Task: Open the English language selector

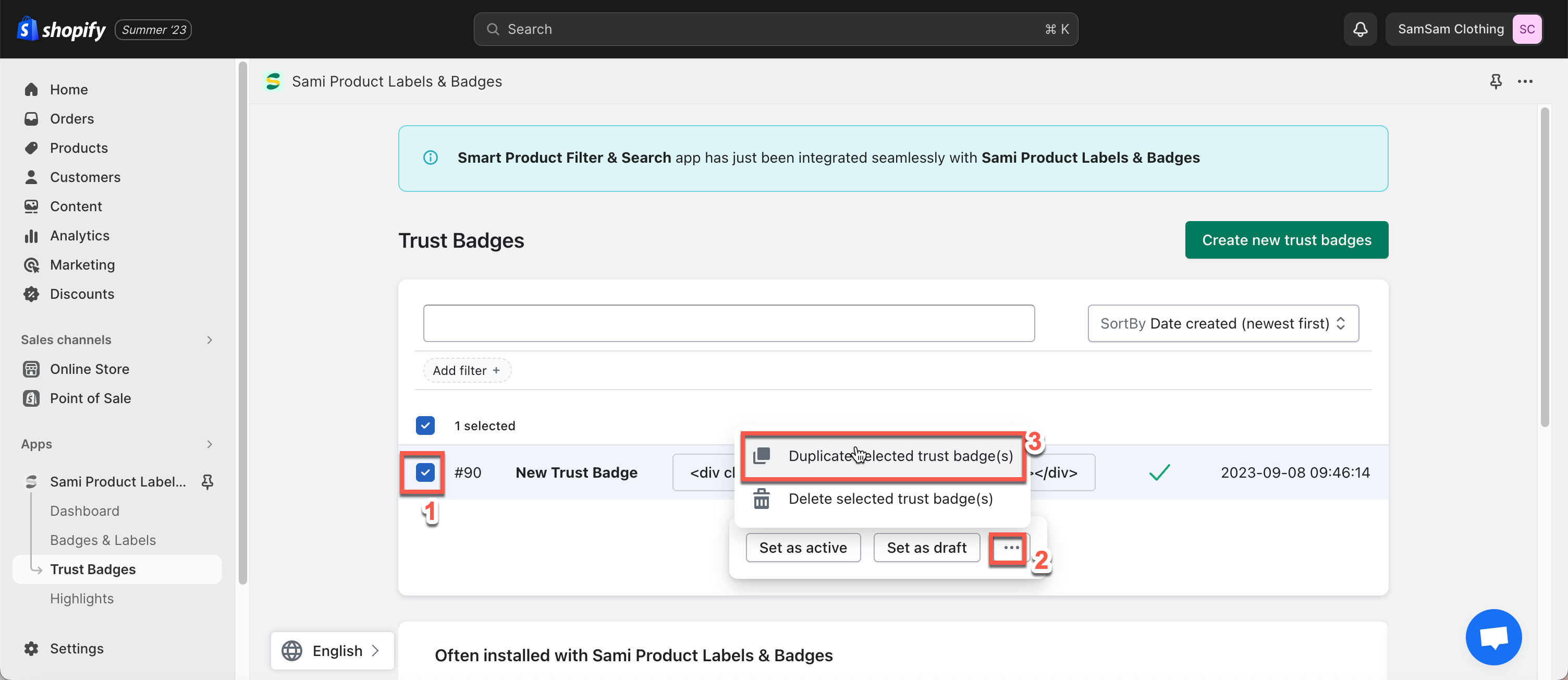Action: tap(333, 651)
